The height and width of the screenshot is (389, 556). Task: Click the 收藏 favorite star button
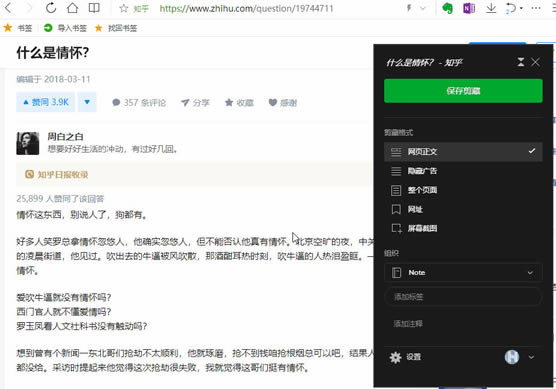[239, 103]
